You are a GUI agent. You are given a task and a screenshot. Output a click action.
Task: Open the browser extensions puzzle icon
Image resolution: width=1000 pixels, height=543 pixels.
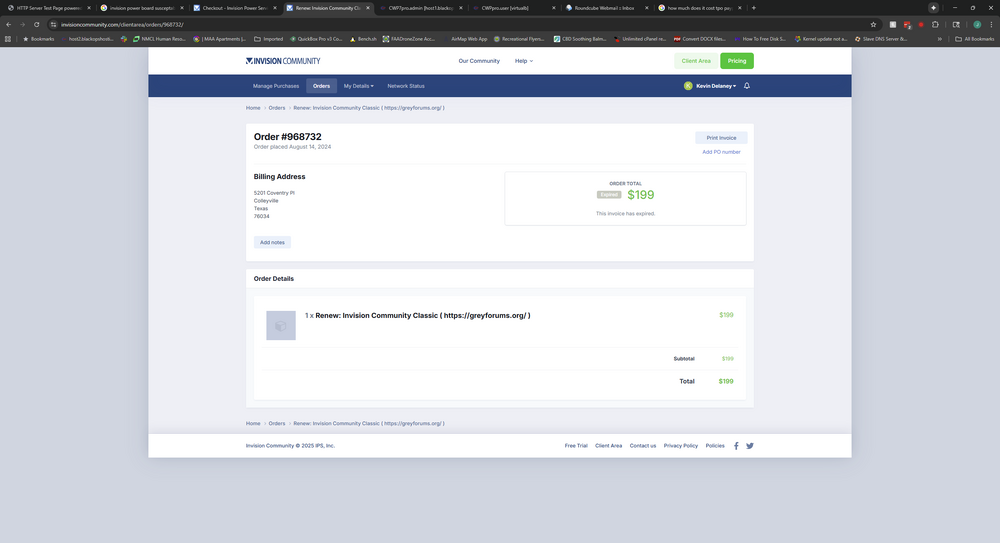point(935,24)
